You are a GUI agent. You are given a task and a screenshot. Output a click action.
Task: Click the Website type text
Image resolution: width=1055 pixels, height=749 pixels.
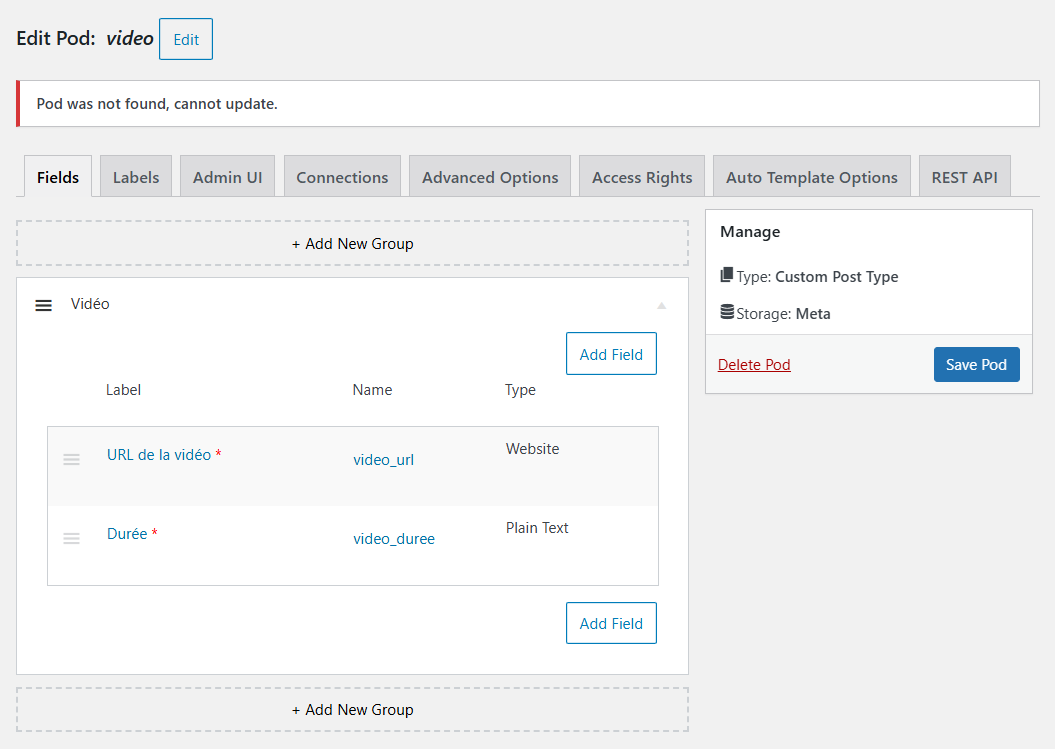[x=532, y=449]
